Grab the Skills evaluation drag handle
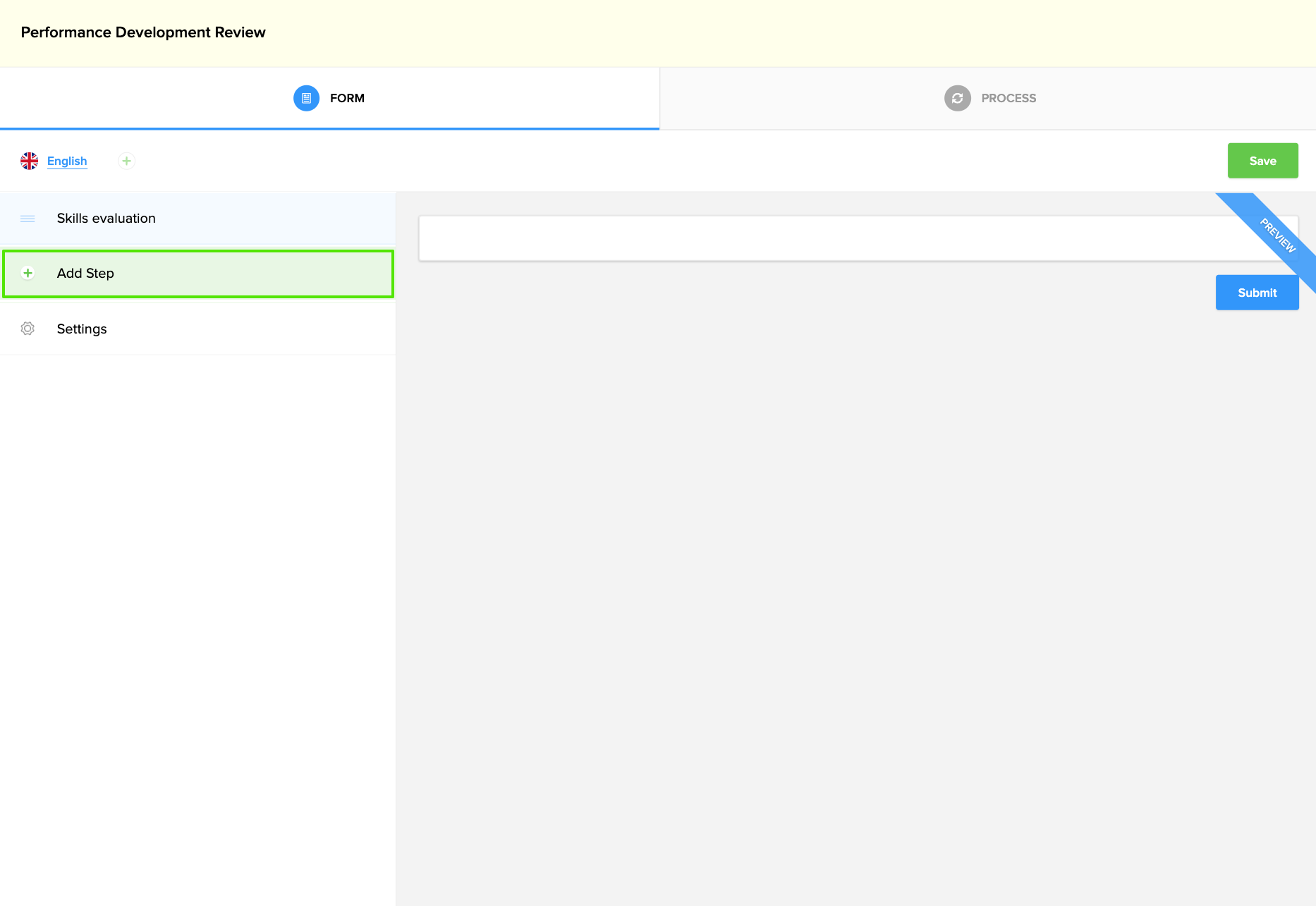The height and width of the screenshot is (906, 1316). point(28,219)
